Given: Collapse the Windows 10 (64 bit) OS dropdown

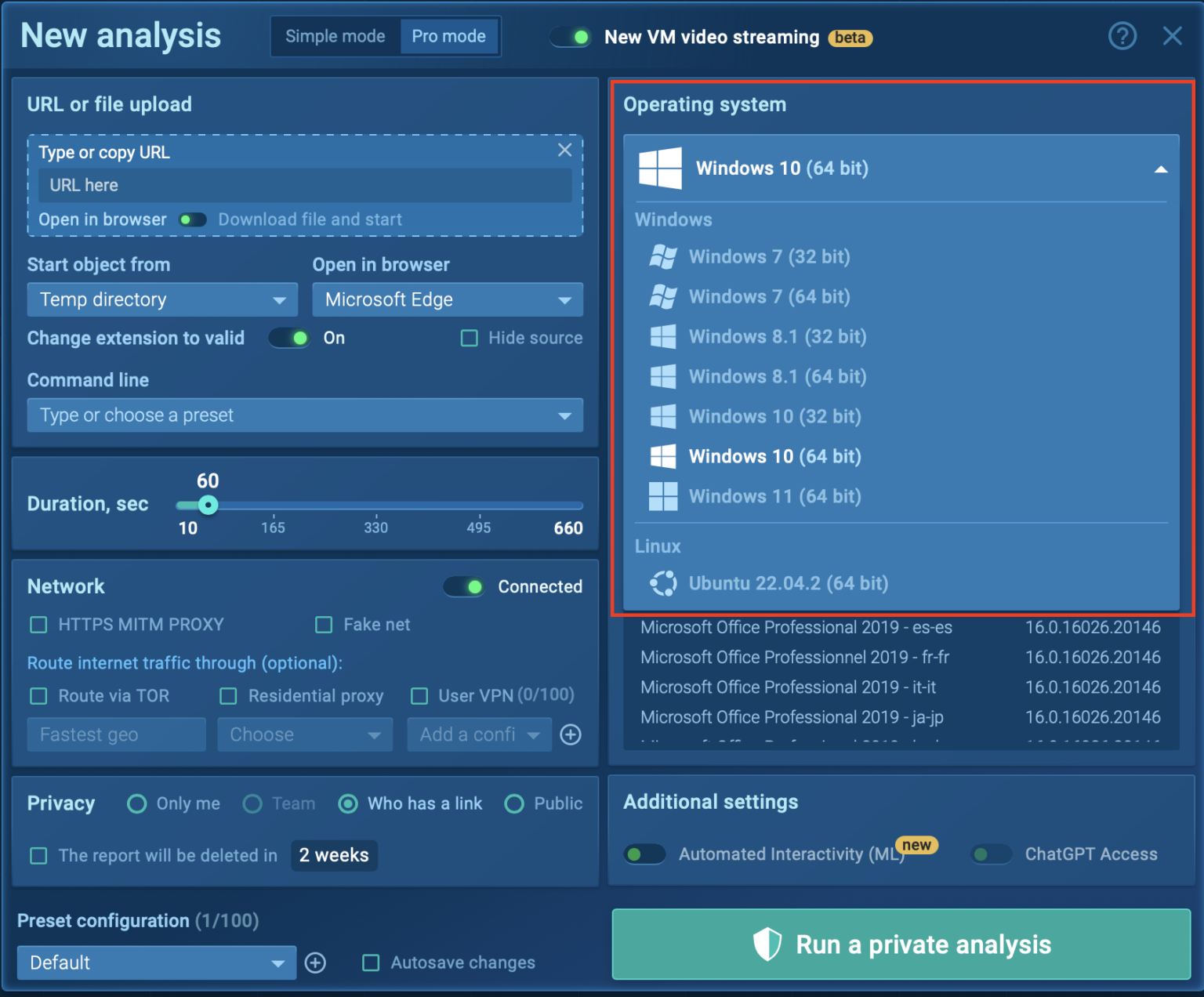Looking at the screenshot, I should (1160, 168).
